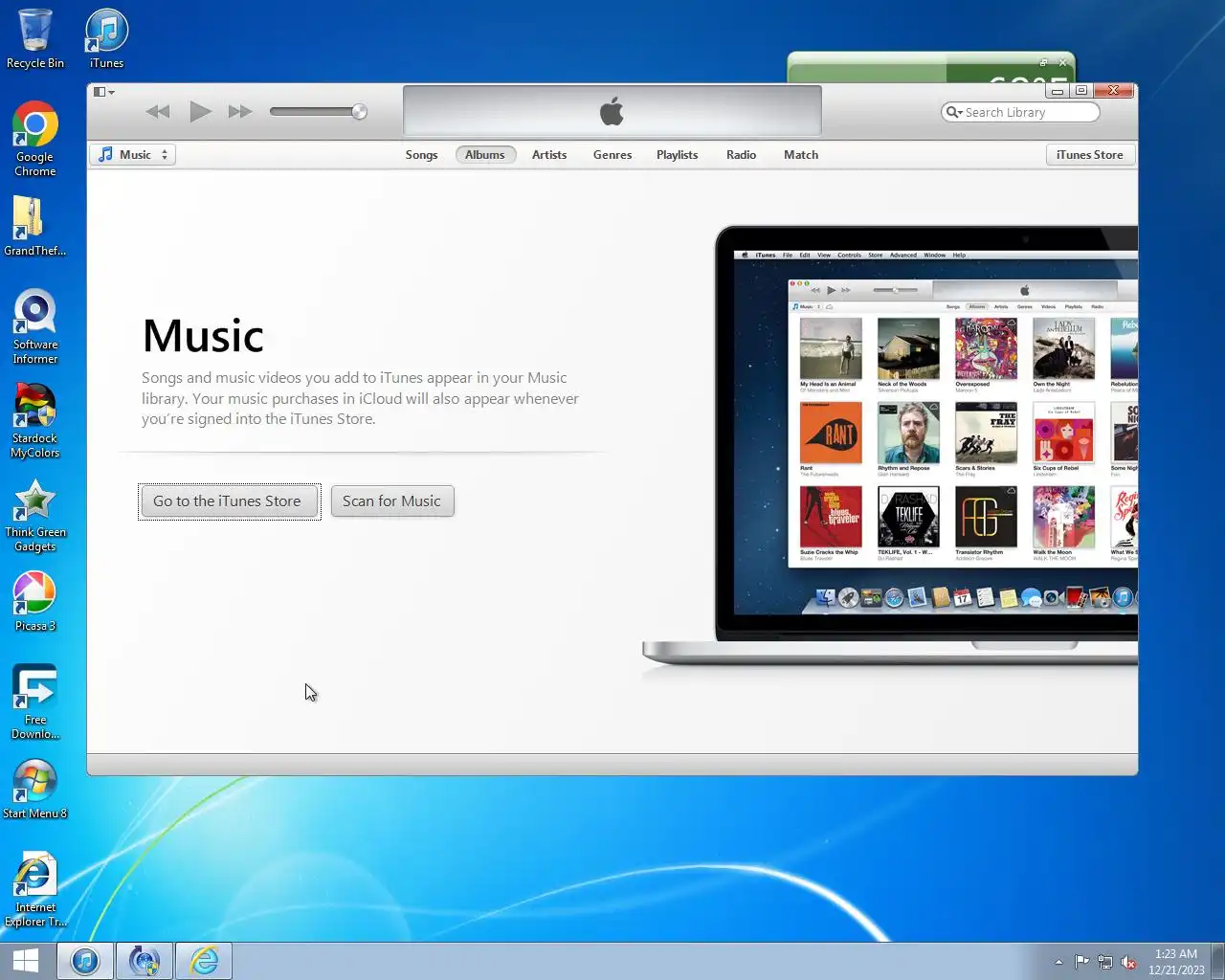Click Go to the iTunes Store
This screenshot has width=1225, height=980.
tap(229, 501)
